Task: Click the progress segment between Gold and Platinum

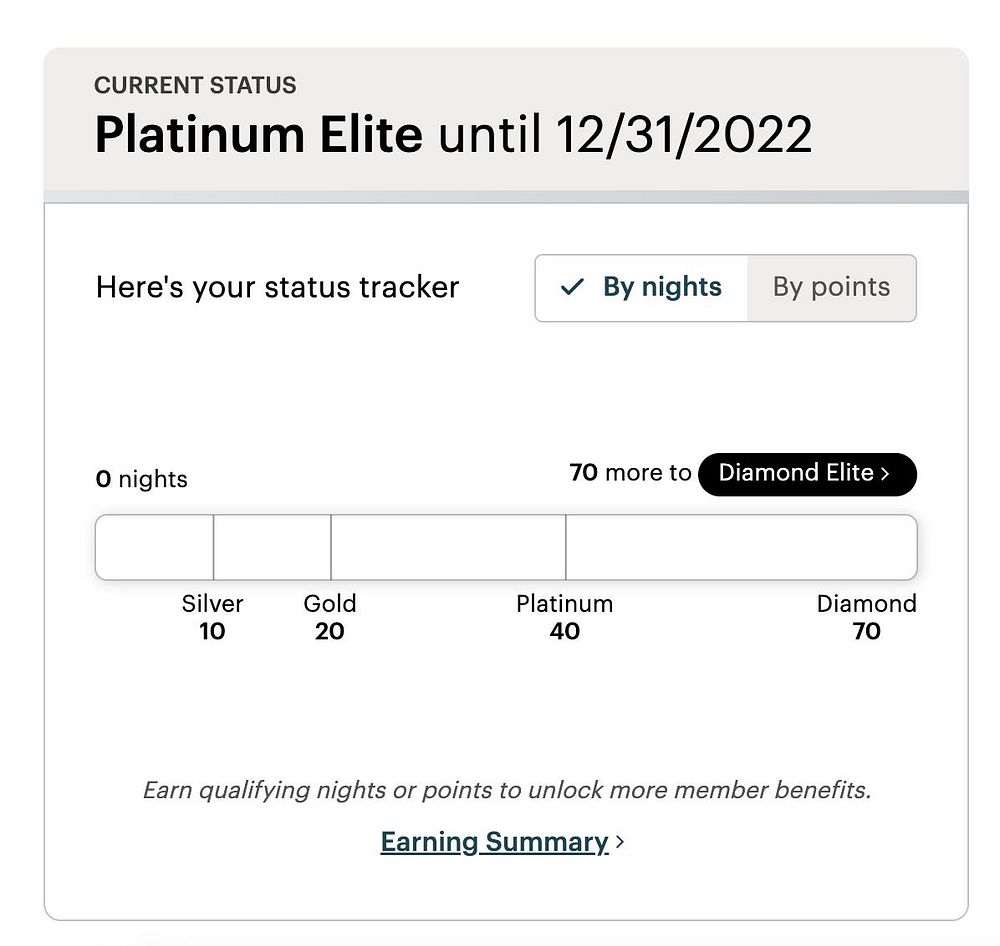Action: (448, 547)
